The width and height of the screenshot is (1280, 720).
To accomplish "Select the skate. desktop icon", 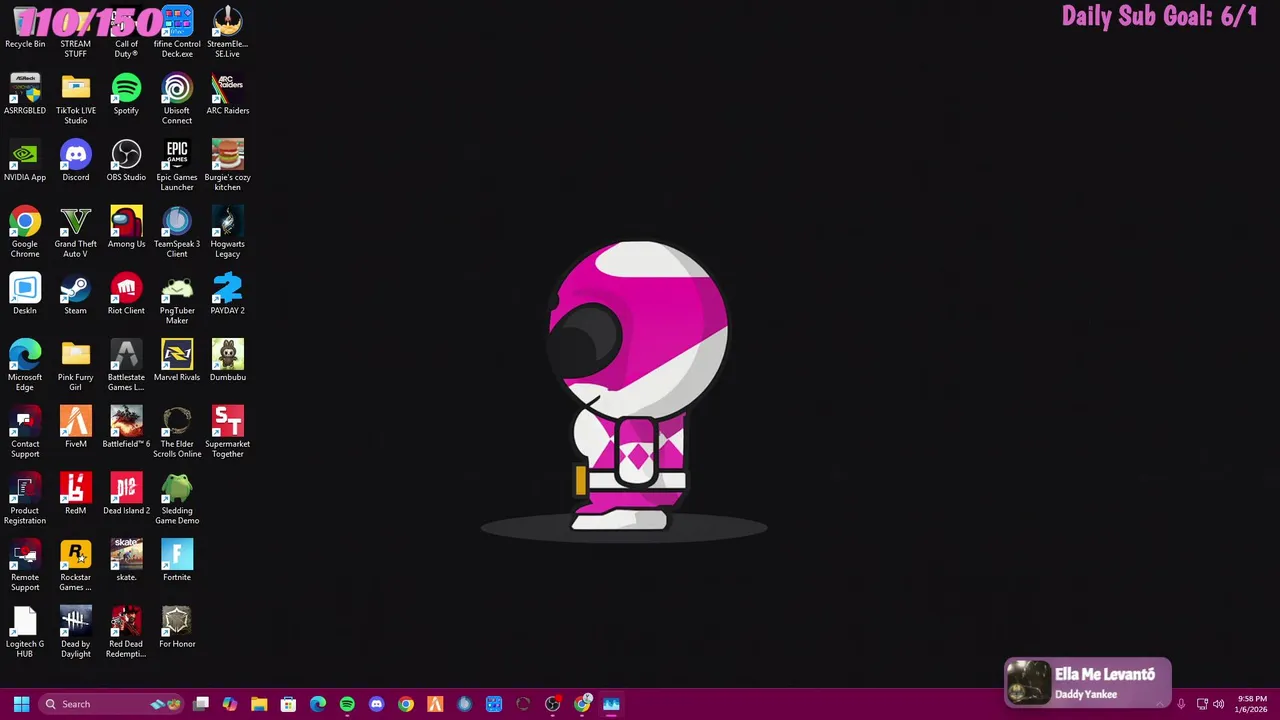I will 126,562.
